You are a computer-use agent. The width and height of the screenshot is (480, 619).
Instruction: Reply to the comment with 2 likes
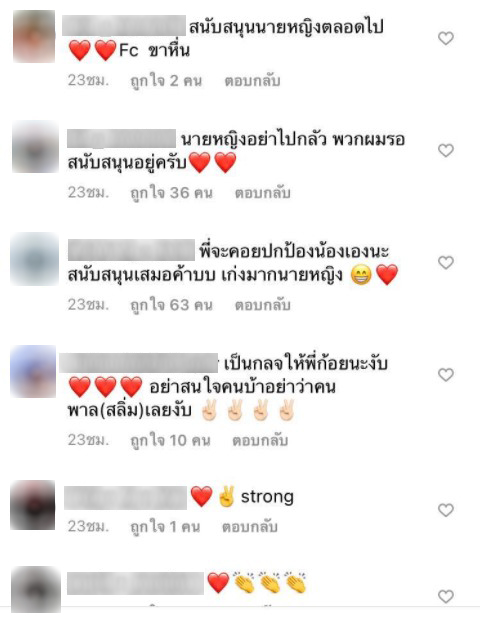[x=252, y=81]
